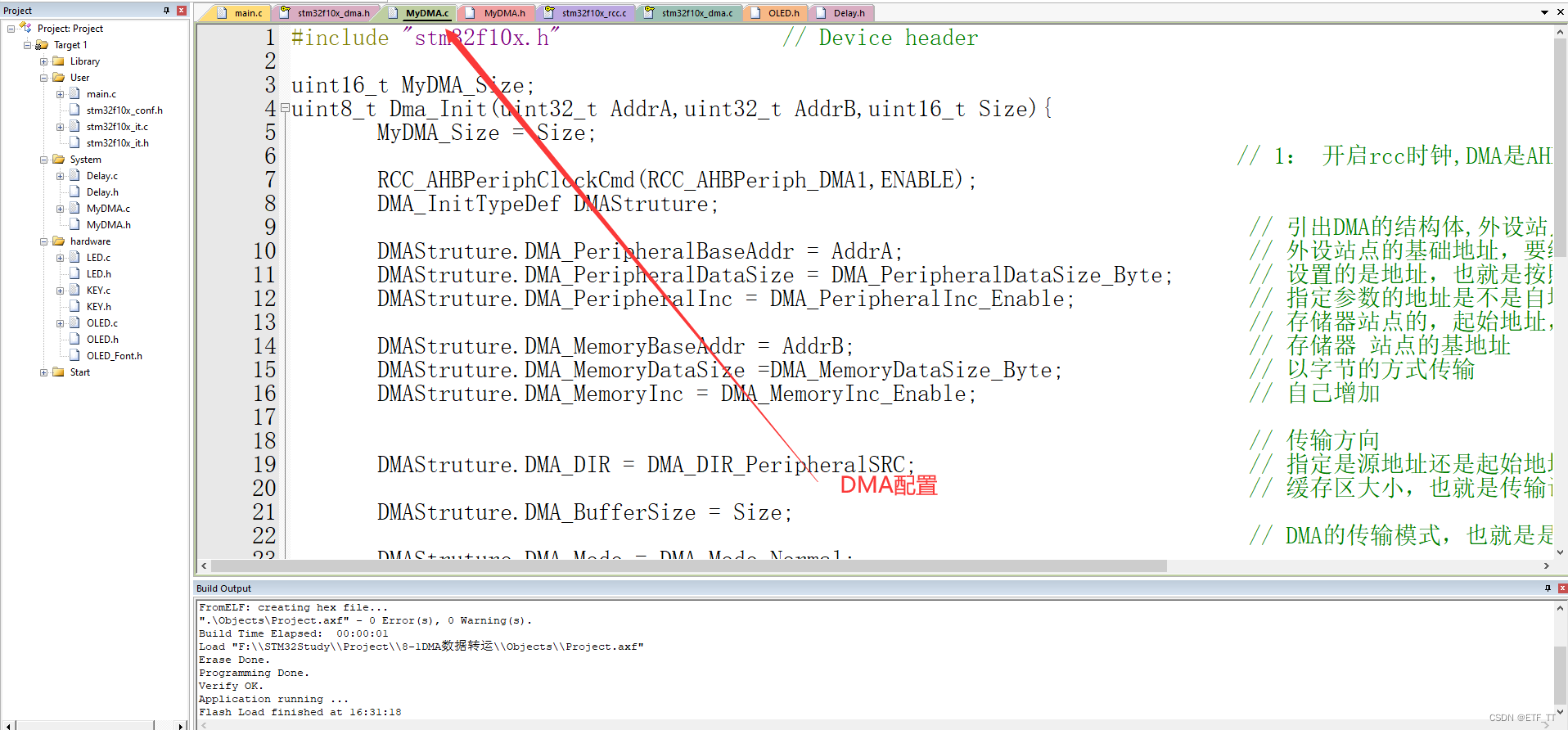Select OLED.c in hardware folder
The width and height of the screenshot is (1568, 730).
(x=101, y=323)
